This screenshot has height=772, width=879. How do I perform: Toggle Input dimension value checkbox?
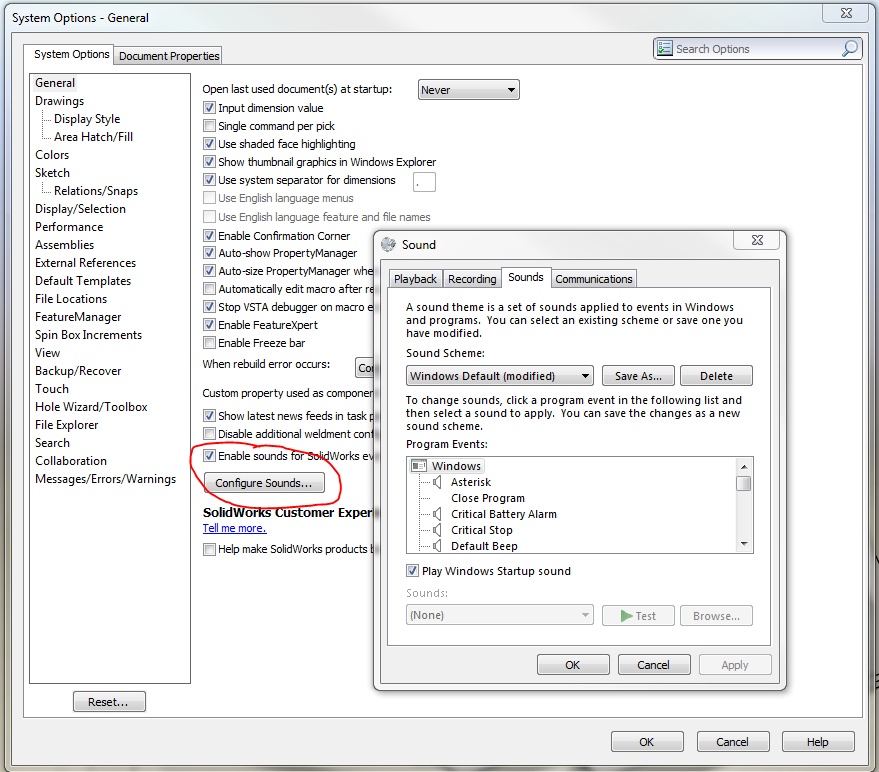(x=209, y=108)
